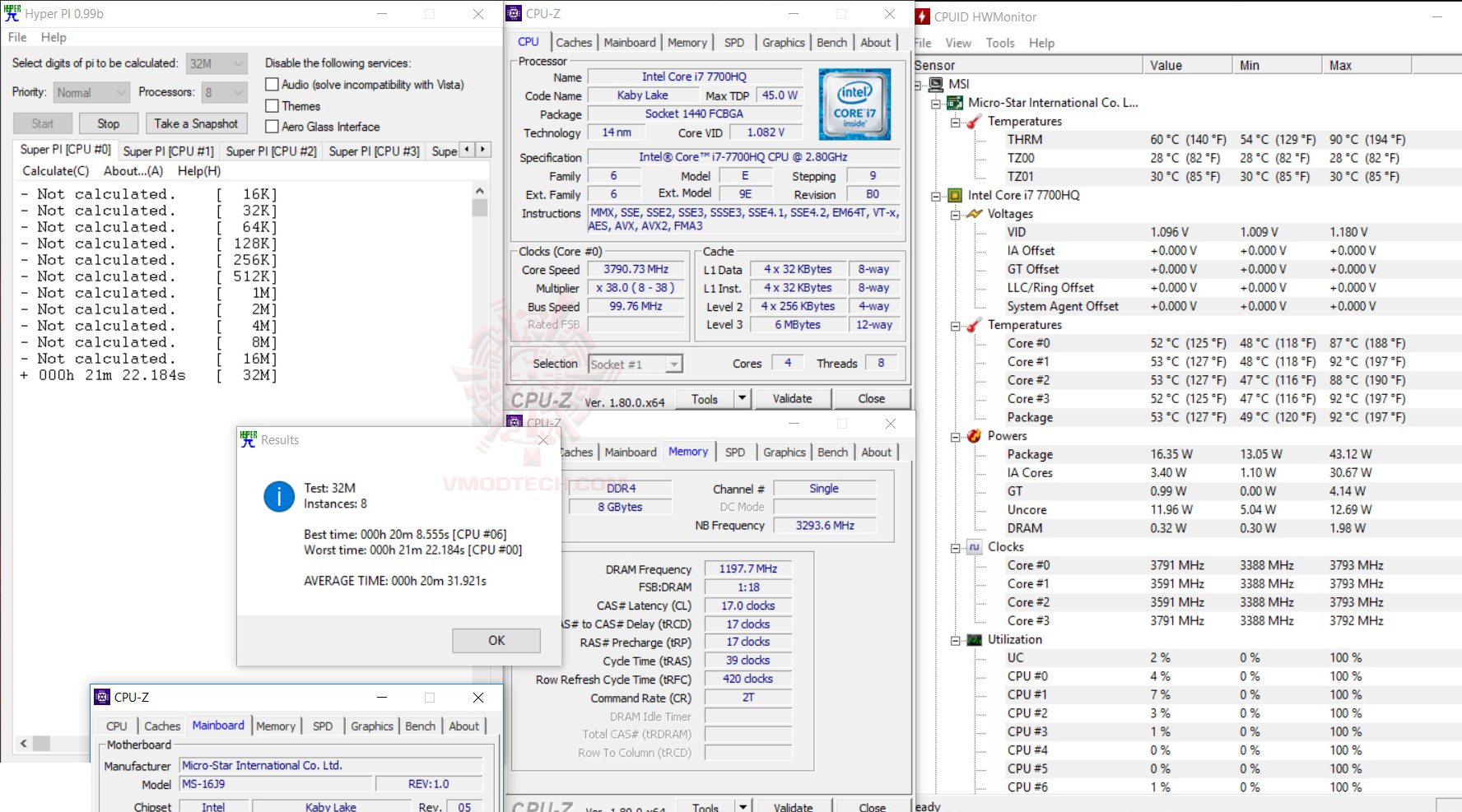Image resolution: width=1462 pixels, height=812 pixels.
Task: Open the Calculate(C) menu
Action: point(55,171)
